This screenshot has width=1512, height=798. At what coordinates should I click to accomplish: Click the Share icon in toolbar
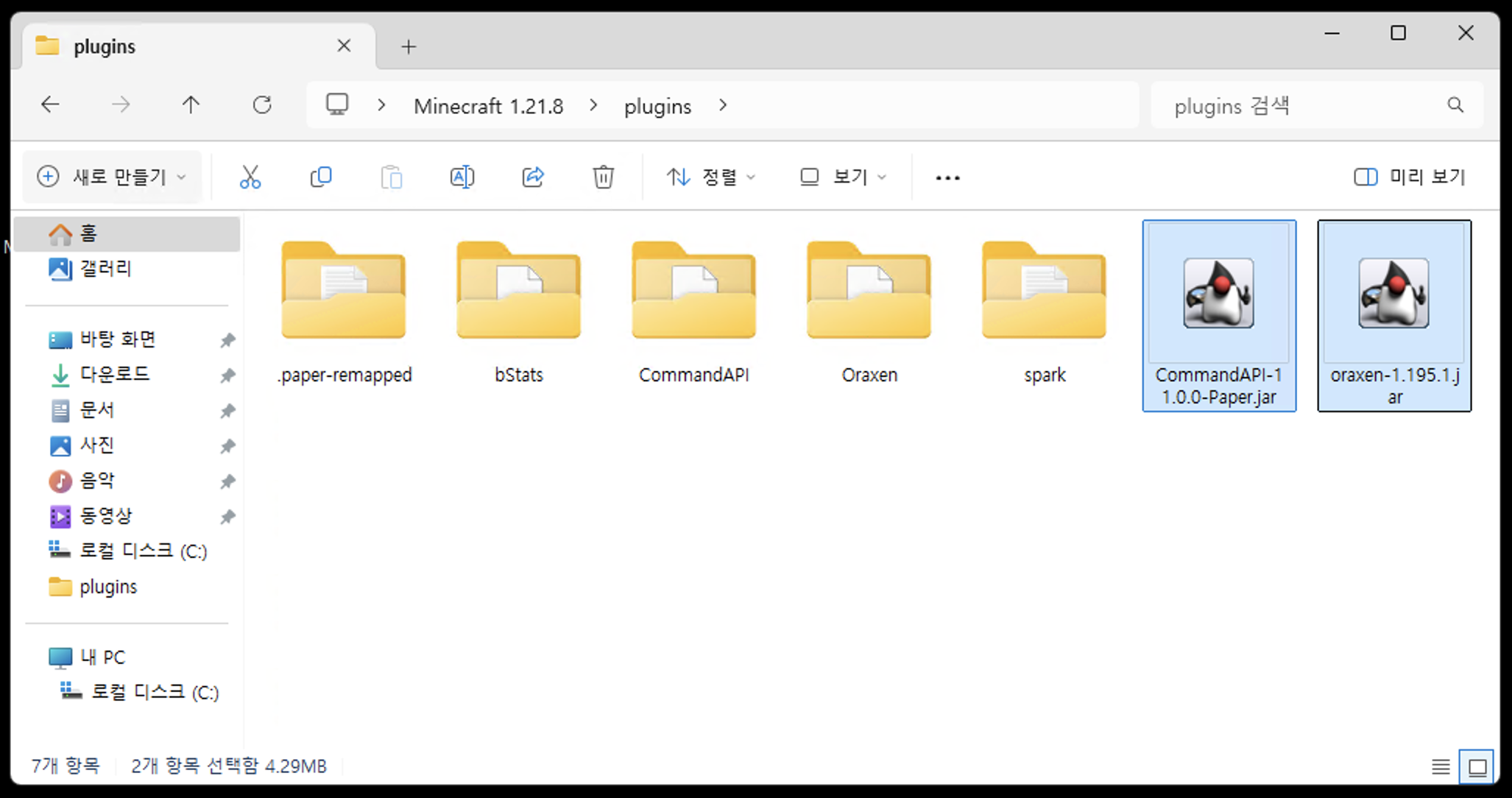pos(533,177)
